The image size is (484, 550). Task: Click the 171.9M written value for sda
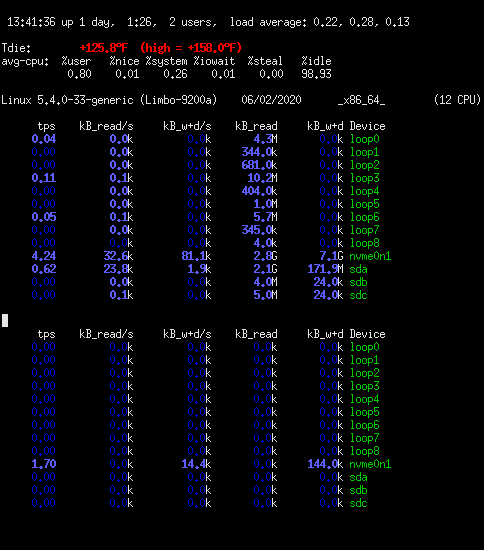tap(325, 269)
